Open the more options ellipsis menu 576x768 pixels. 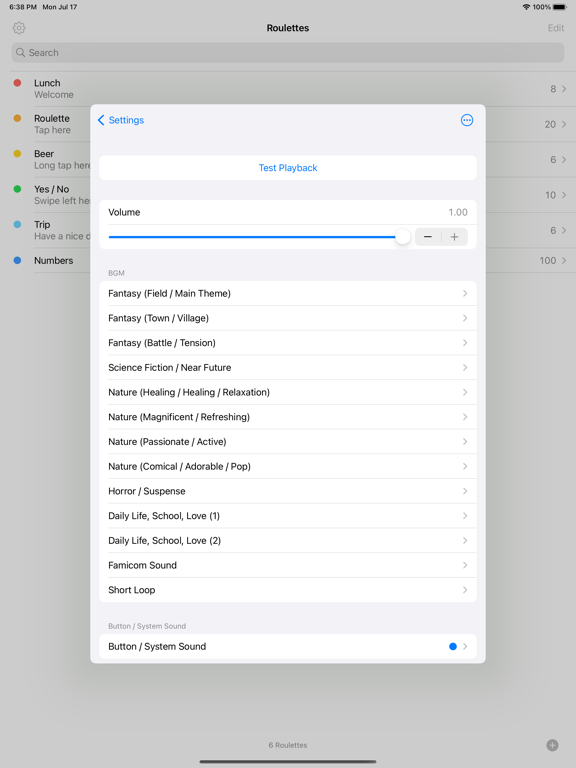(467, 120)
